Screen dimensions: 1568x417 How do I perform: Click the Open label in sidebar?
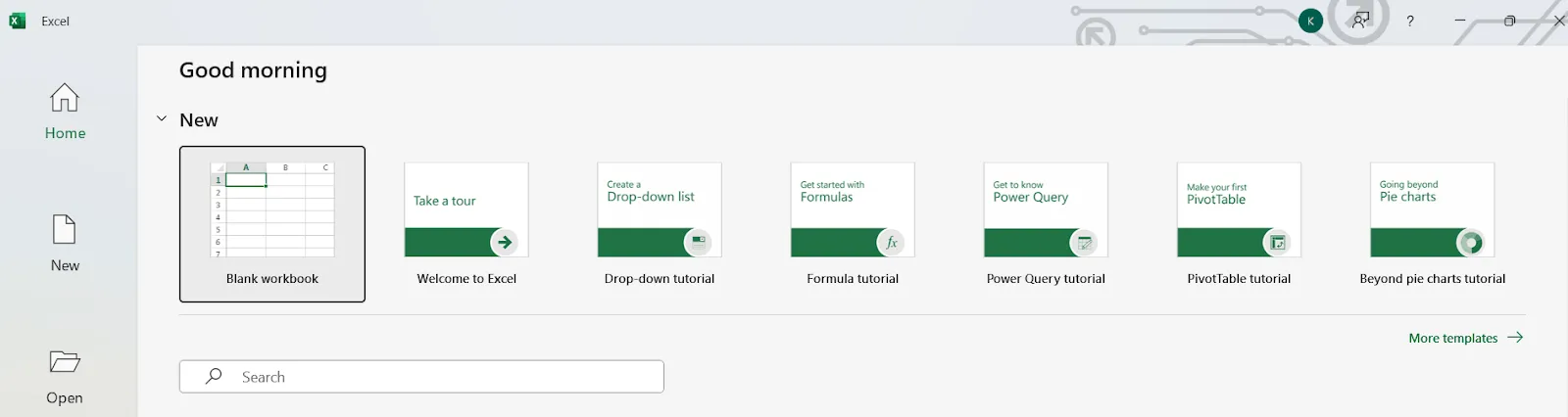tap(65, 397)
